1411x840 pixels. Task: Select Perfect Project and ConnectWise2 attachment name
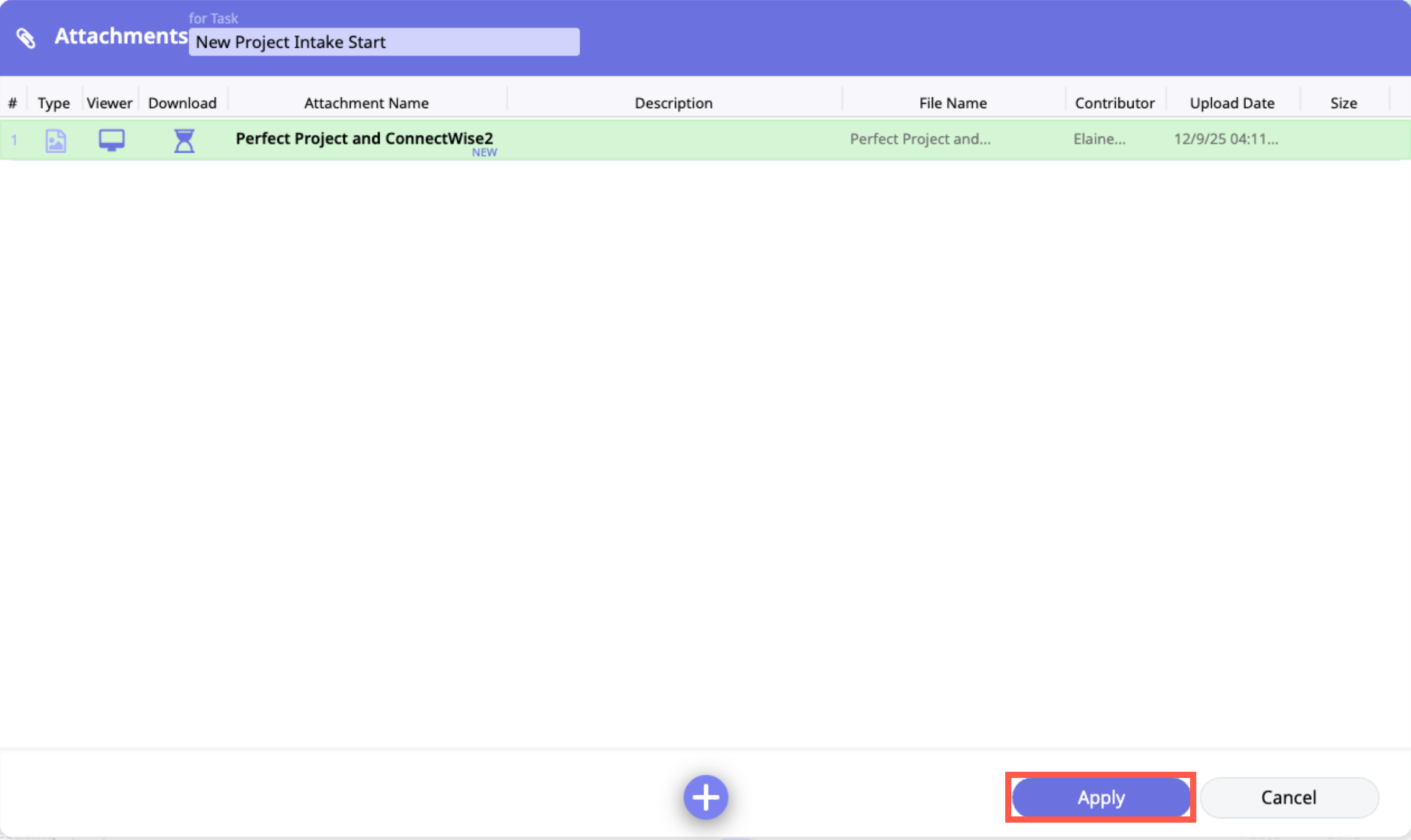(x=364, y=138)
